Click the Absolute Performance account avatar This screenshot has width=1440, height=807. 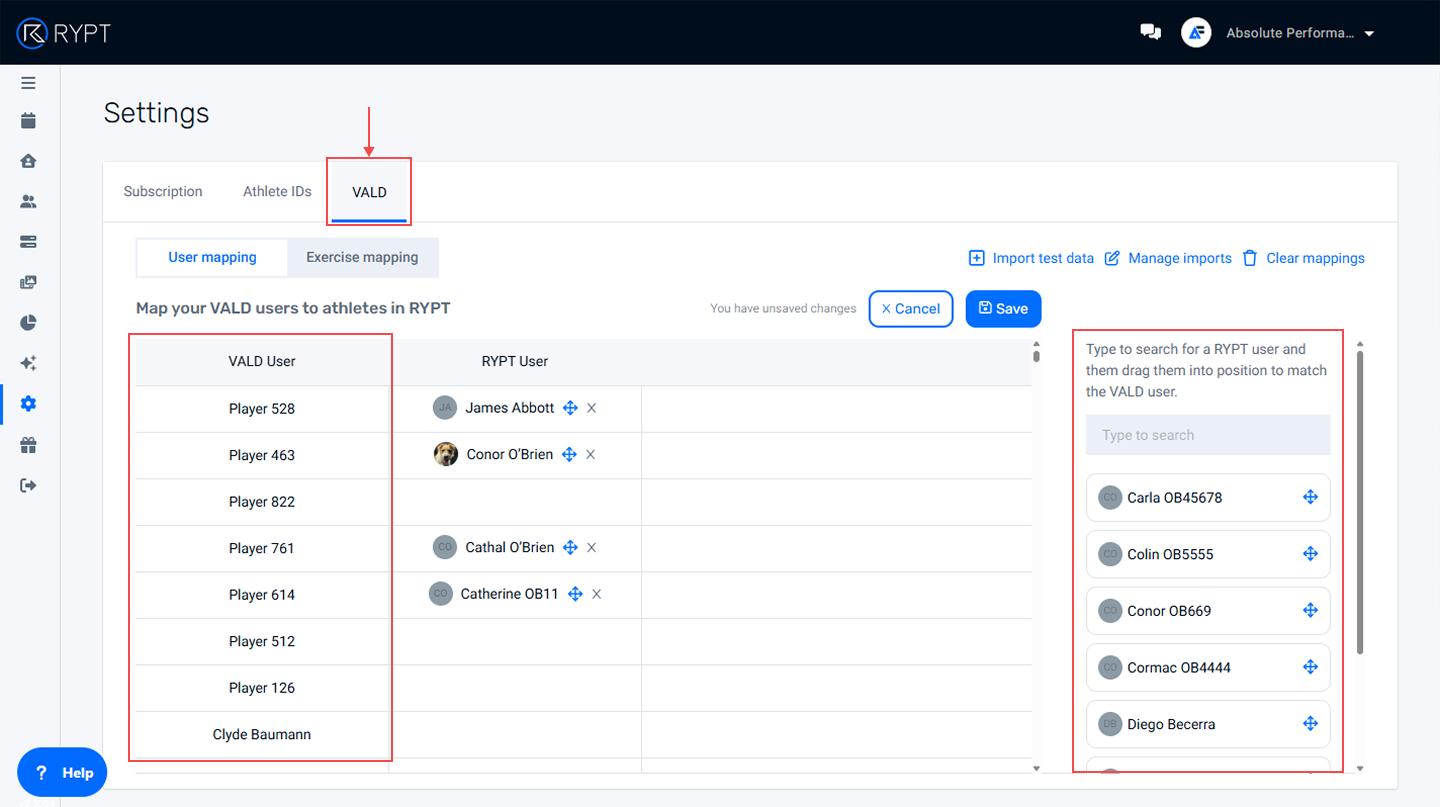pos(1196,33)
